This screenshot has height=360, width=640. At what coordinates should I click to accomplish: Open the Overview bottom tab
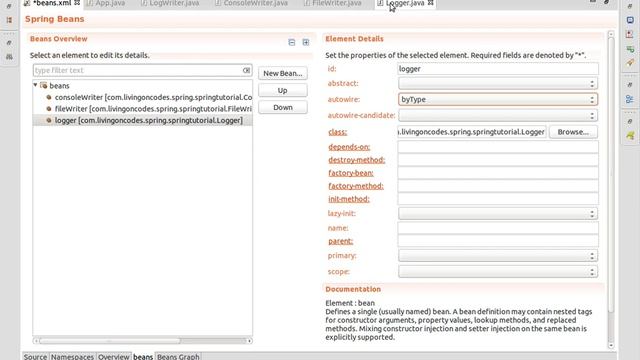click(113, 356)
